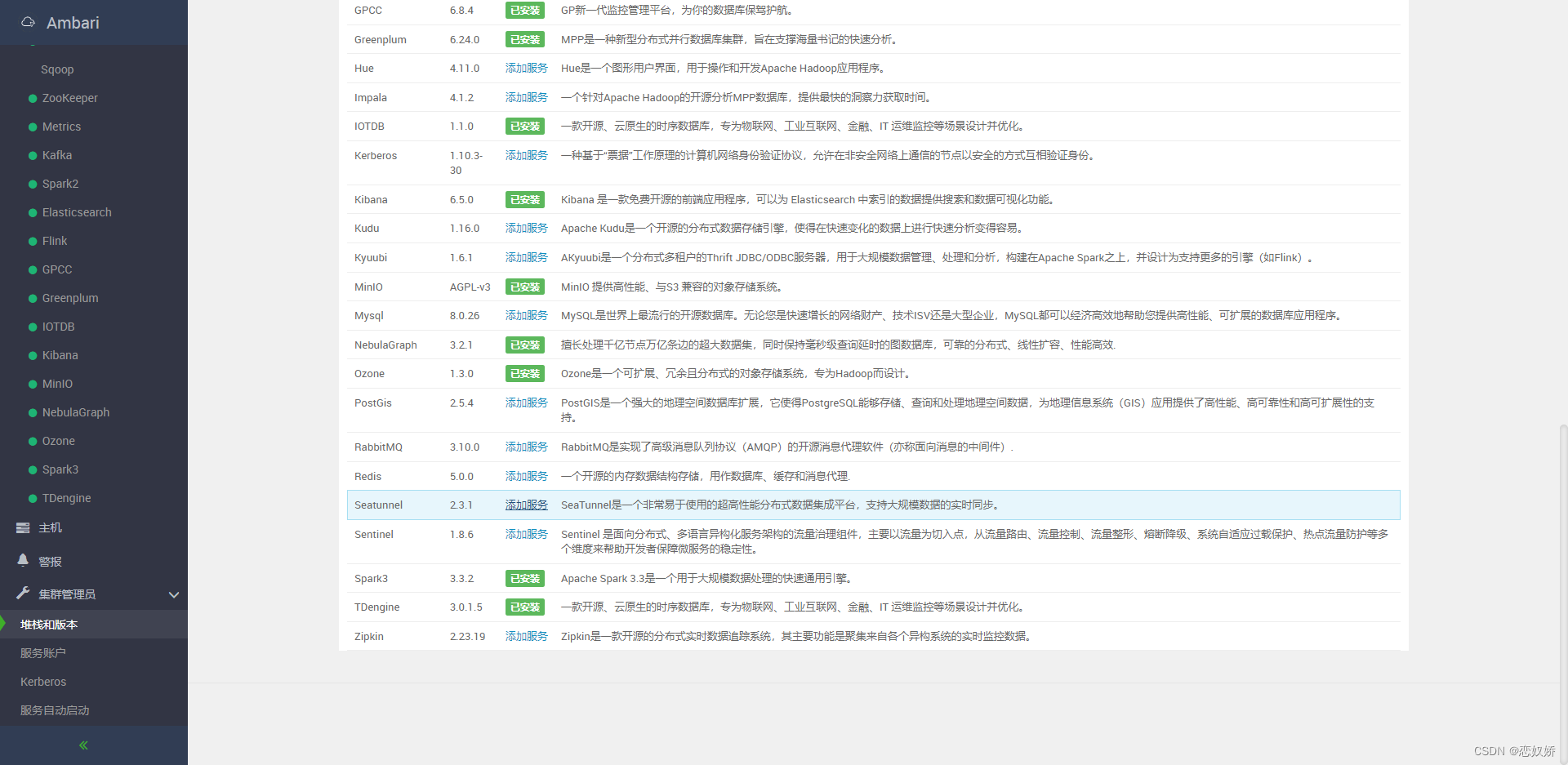Go to 主机 hosts page
Viewport: 1568px width, 765px height.
51,528
